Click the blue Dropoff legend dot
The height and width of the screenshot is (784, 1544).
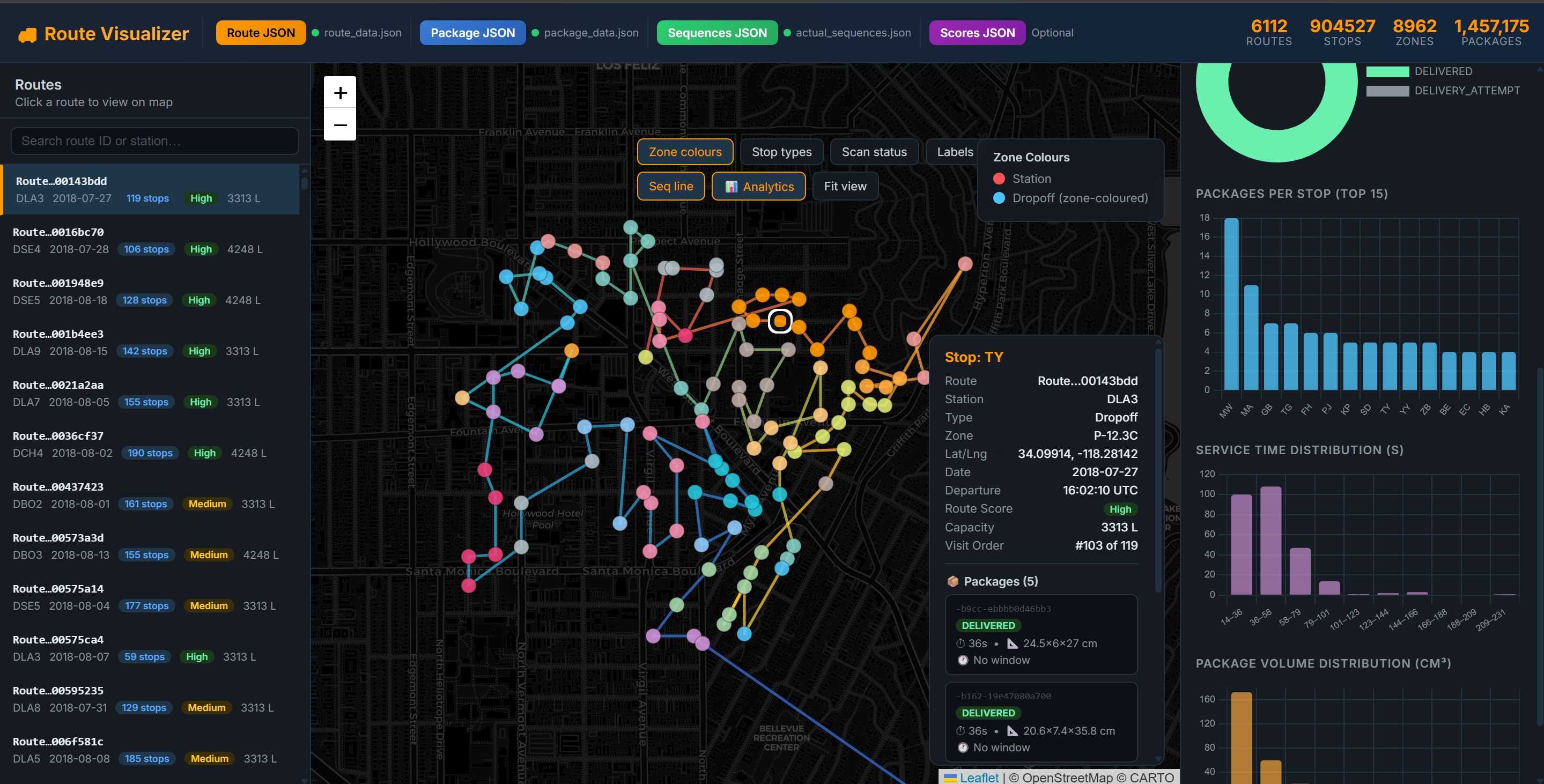point(999,198)
